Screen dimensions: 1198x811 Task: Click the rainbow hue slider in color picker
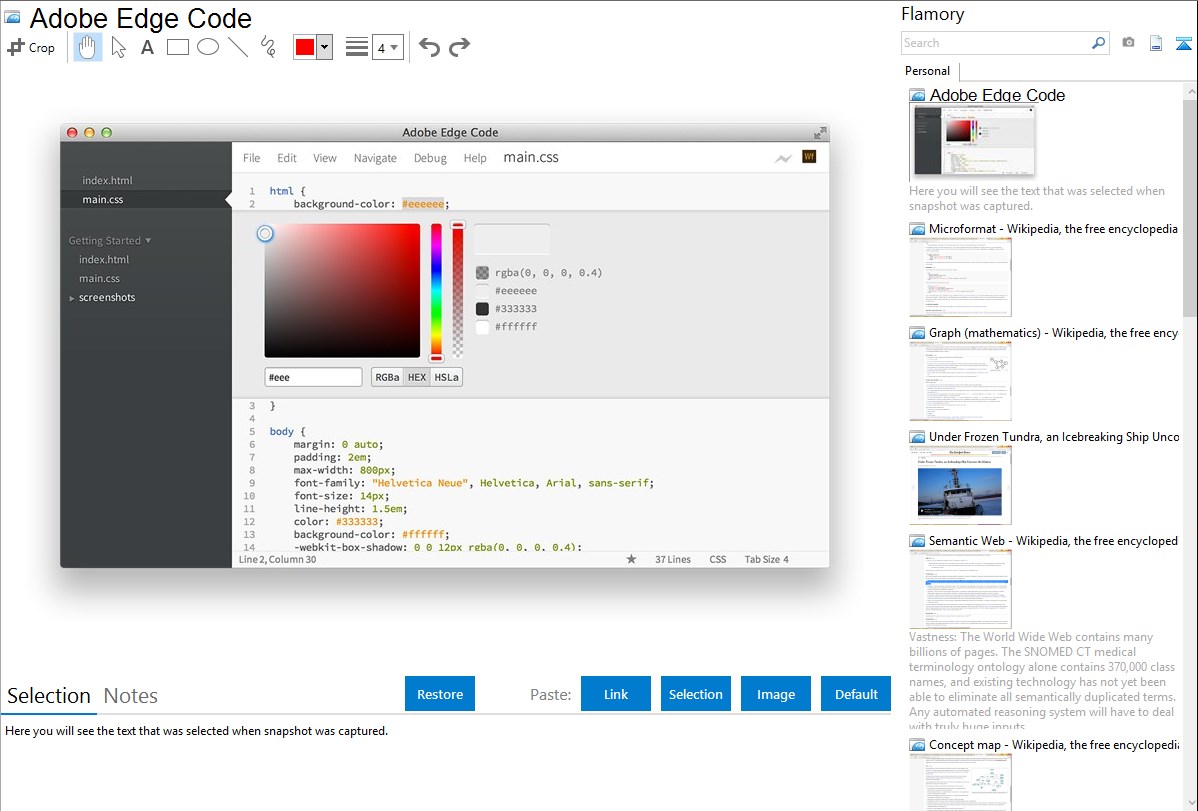(435, 291)
